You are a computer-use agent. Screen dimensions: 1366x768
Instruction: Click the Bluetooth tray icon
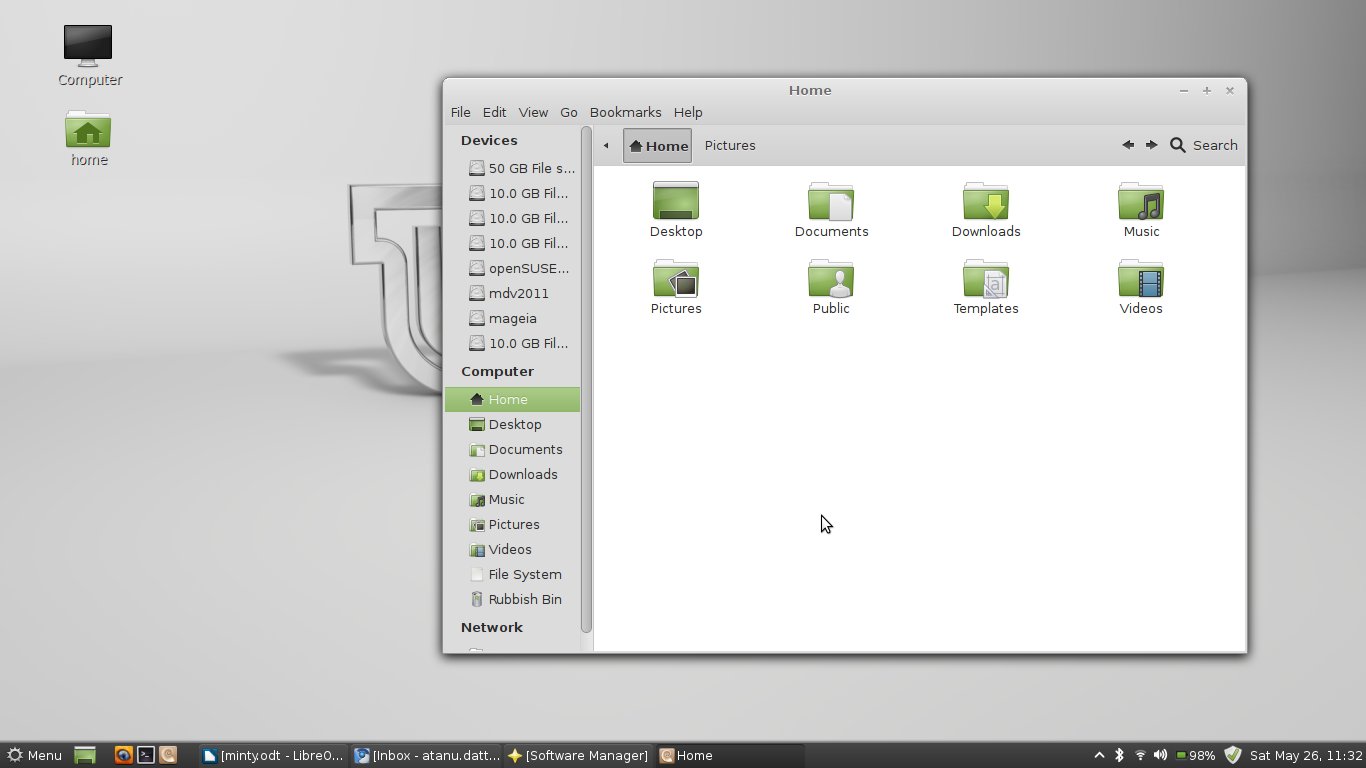tap(1120, 755)
